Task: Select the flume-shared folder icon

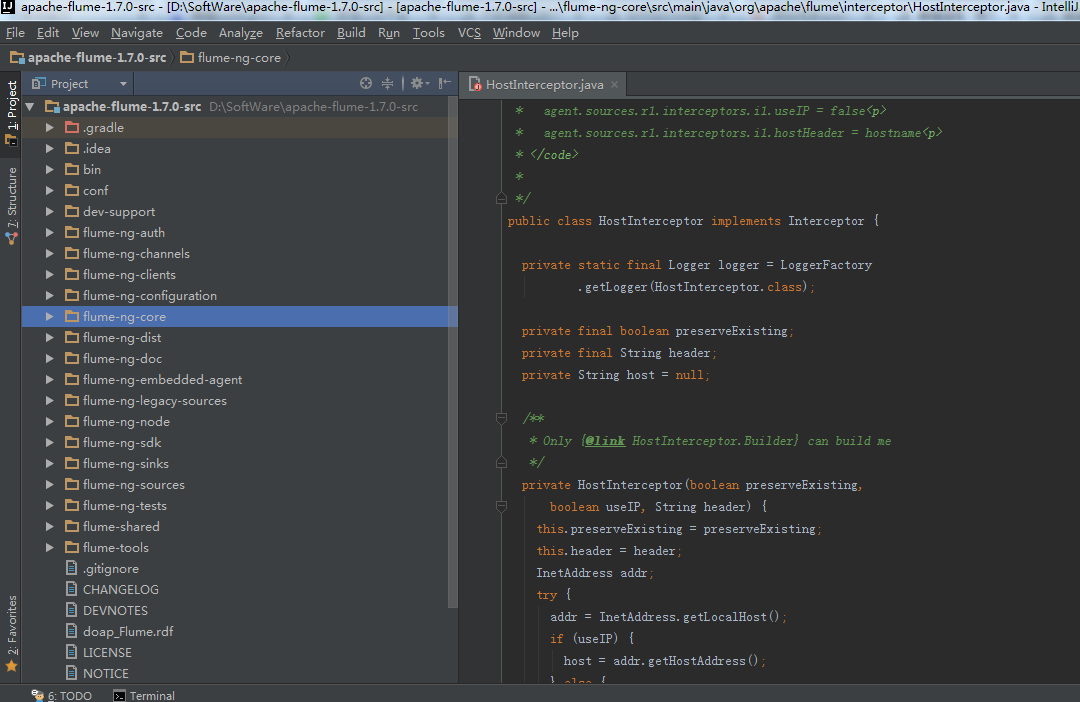Action: tap(72, 526)
